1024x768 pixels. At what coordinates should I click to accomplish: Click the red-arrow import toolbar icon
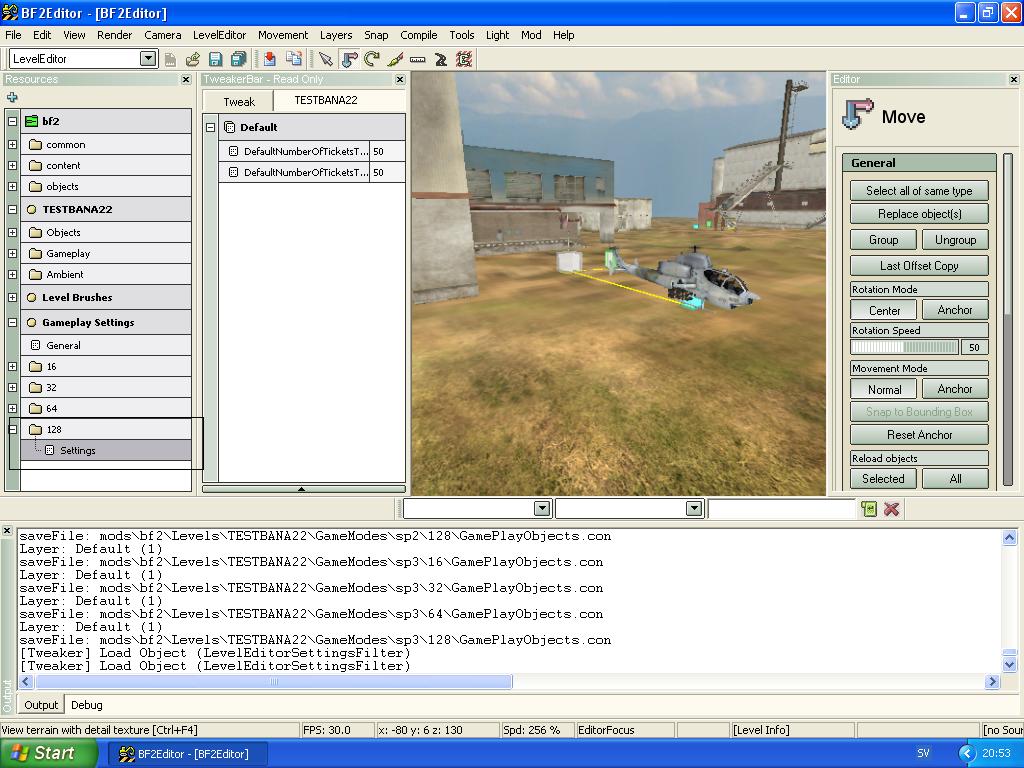(x=269, y=59)
